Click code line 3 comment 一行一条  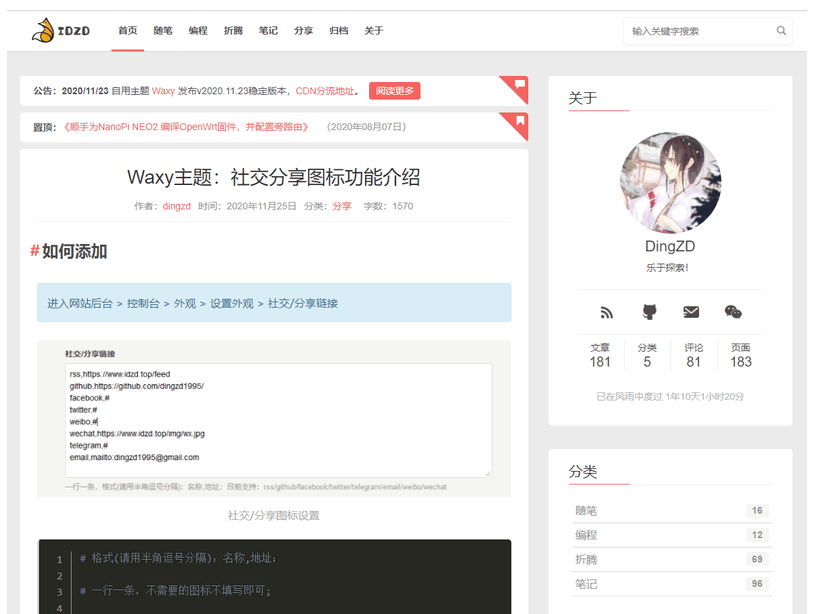point(176,591)
